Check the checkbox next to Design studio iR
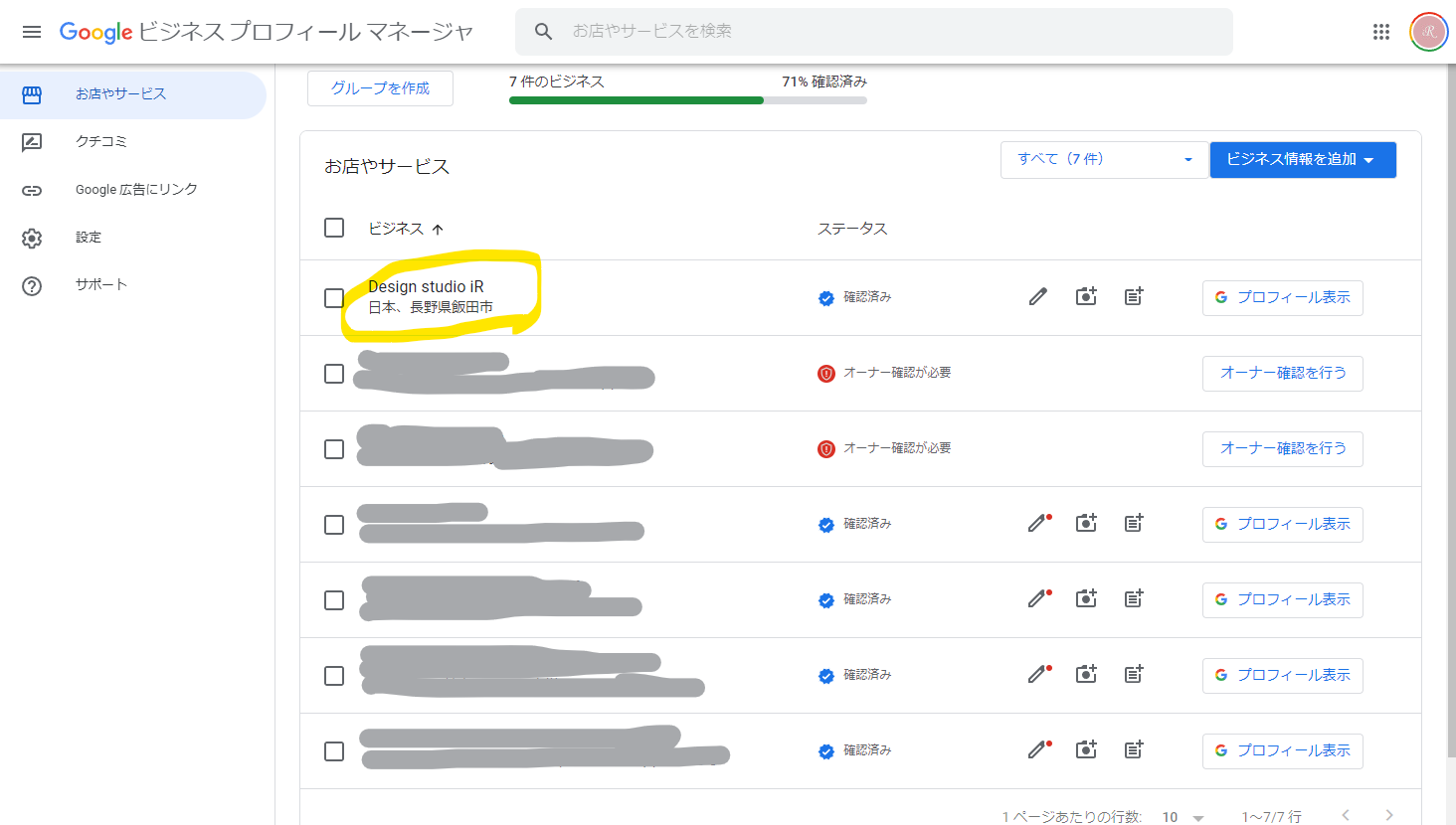Screen dimensions: 1456x825 tap(333, 295)
